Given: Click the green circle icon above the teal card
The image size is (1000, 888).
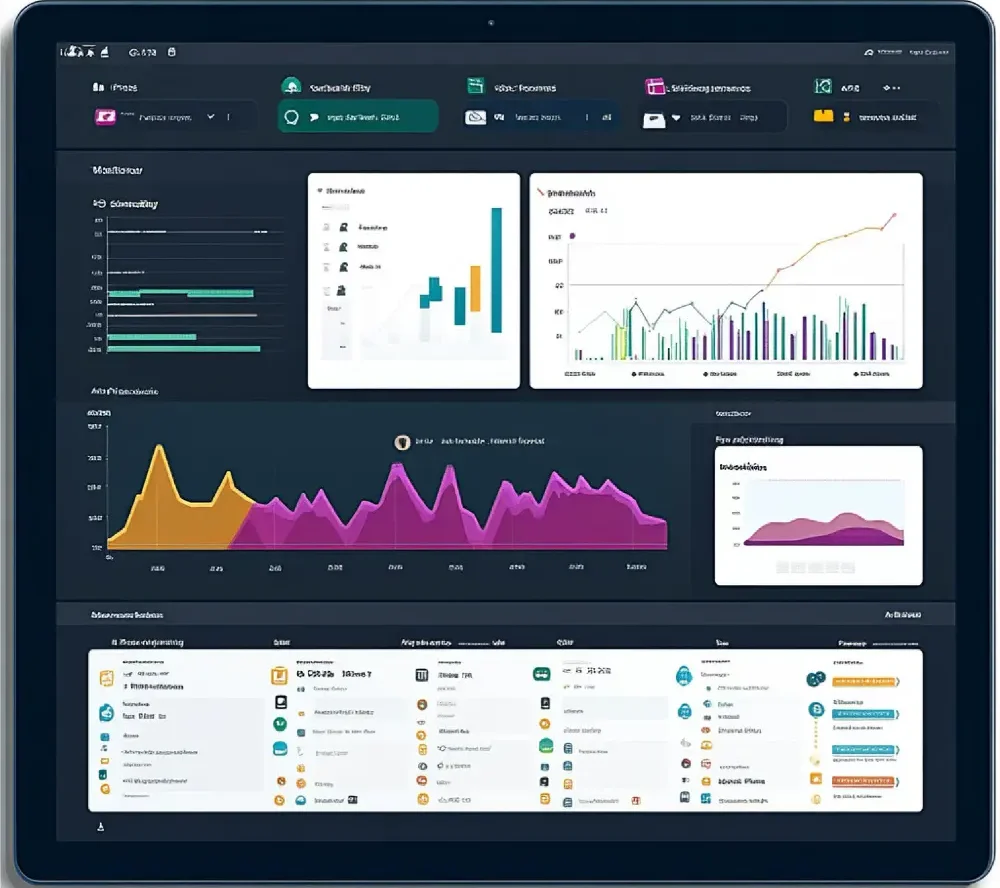Looking at the screenshot, I should 291,87.
